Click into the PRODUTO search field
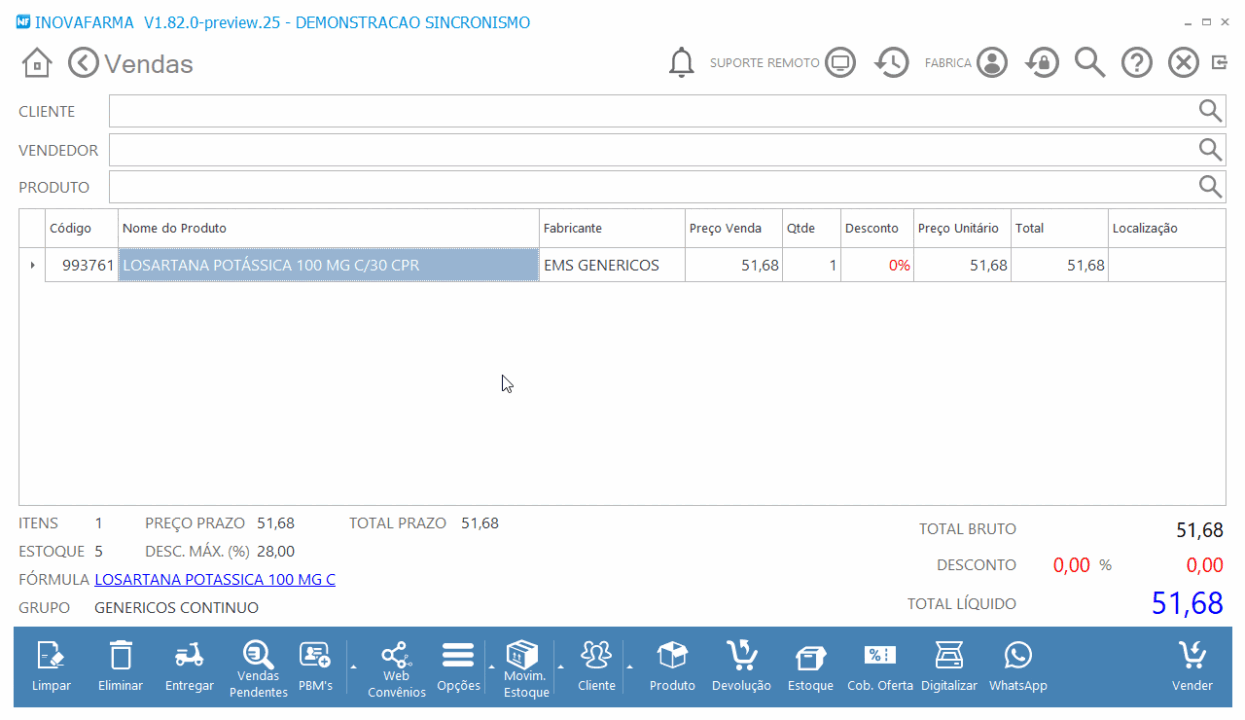 (x=667, y=187)
